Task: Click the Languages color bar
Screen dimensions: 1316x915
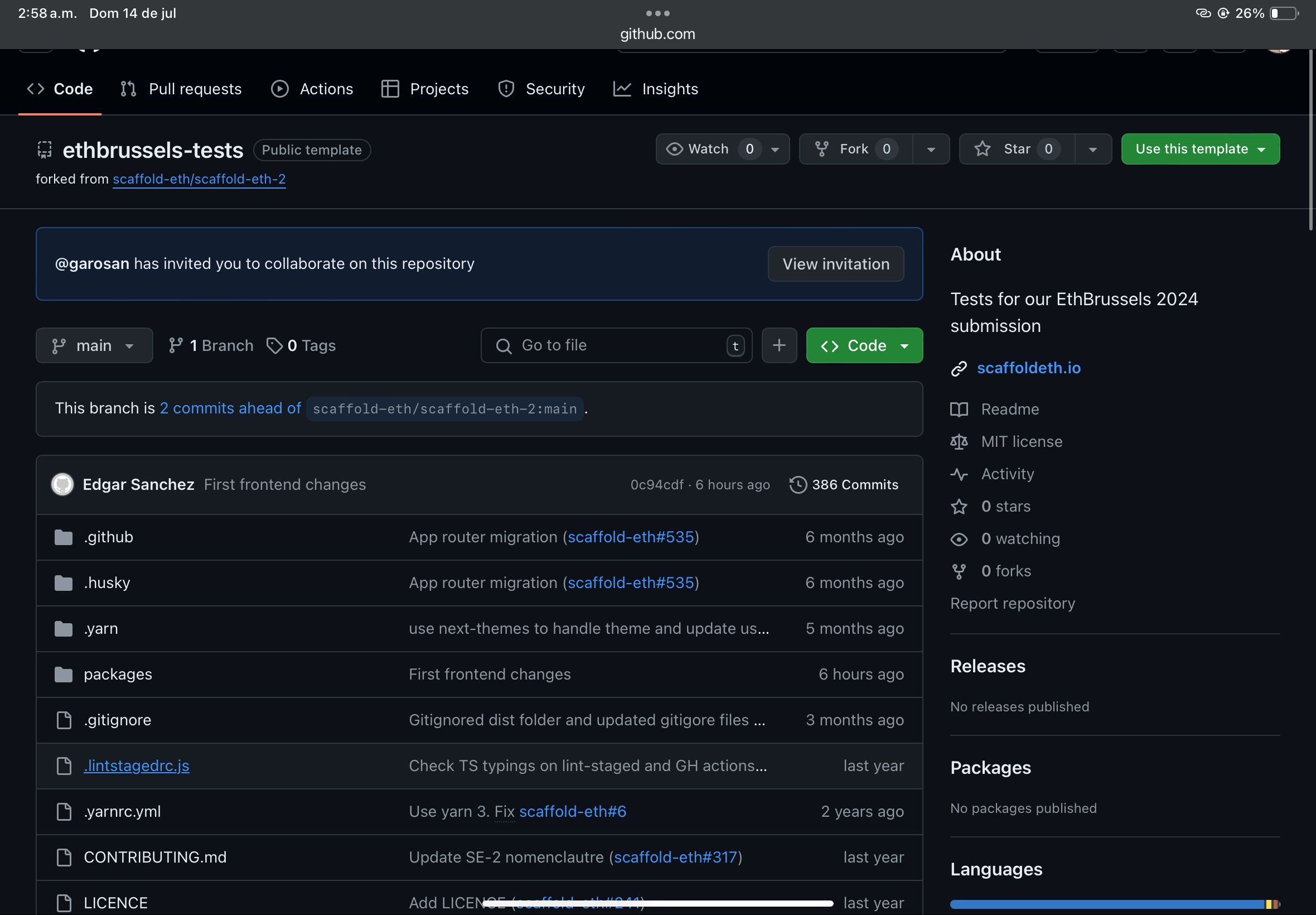Action: [x=1115, y=904]
